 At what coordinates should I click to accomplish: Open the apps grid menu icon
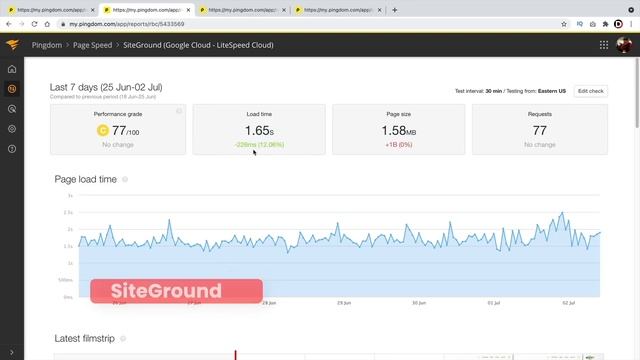(604, 45)
